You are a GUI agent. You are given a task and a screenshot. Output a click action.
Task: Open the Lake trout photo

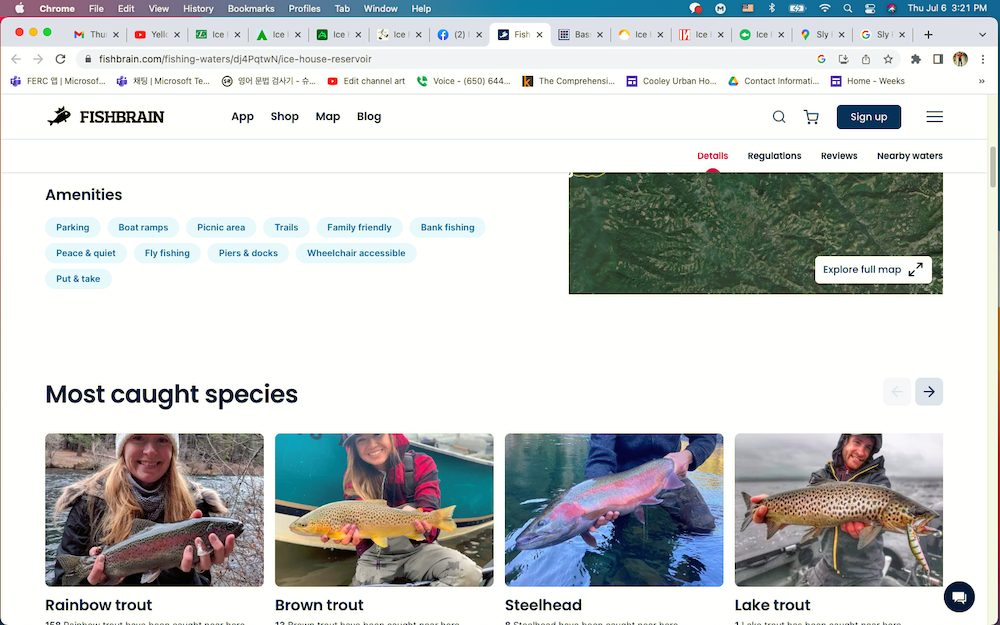click(839, 510)
